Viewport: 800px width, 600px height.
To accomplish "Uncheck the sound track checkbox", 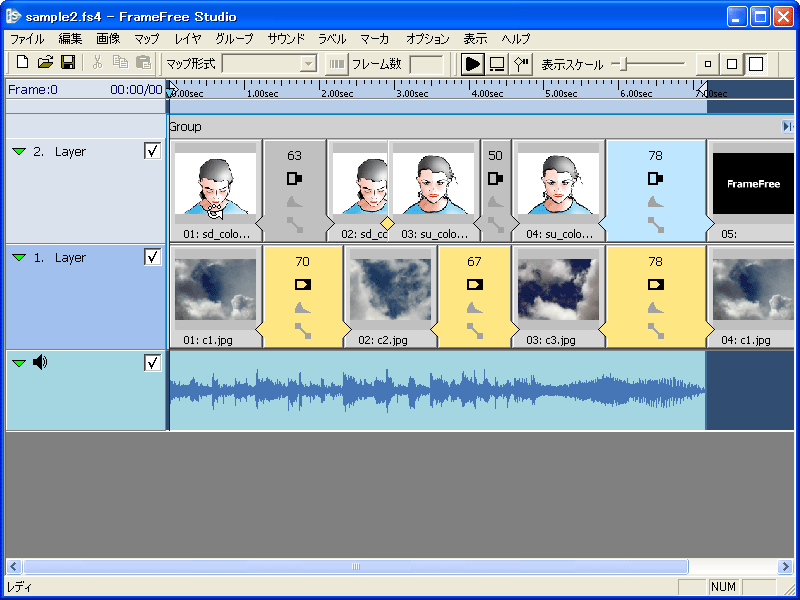I will point(152,363).
